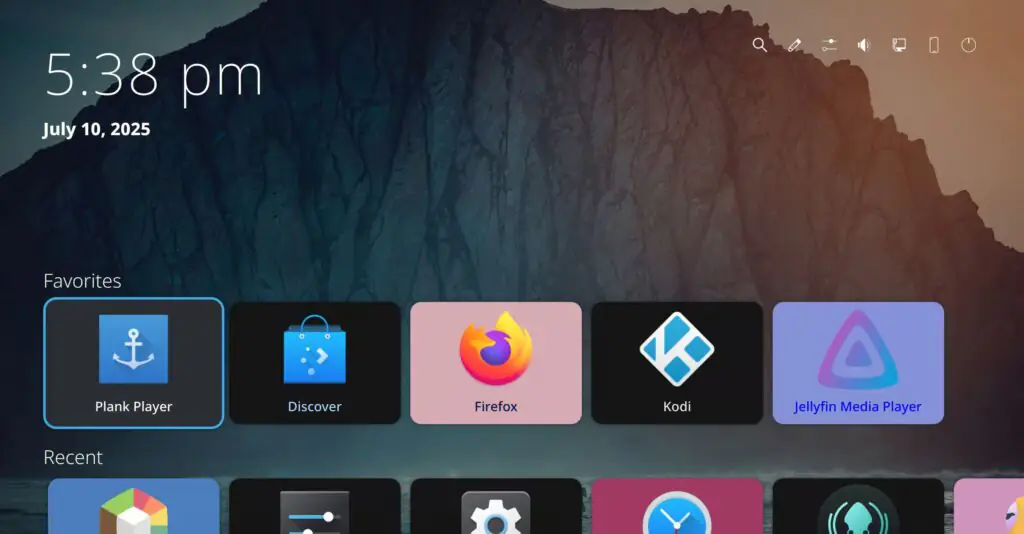Open the monitor display icon
The height and width of the screenshot is (534, 1024).
(x=899, y=45)
